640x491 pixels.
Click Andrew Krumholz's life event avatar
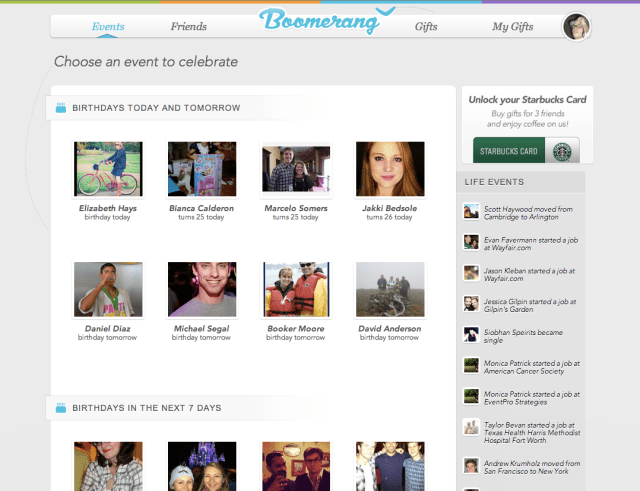click(471, 465)
